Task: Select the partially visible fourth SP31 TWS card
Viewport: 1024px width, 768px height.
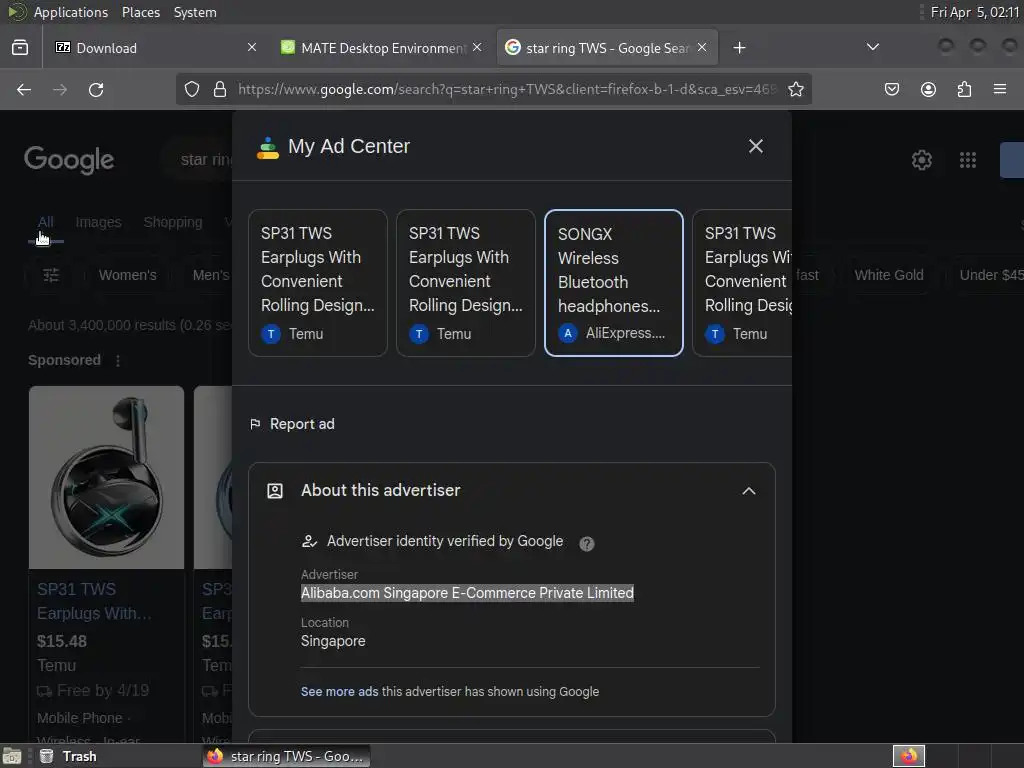Action: (x=743, y=283)
